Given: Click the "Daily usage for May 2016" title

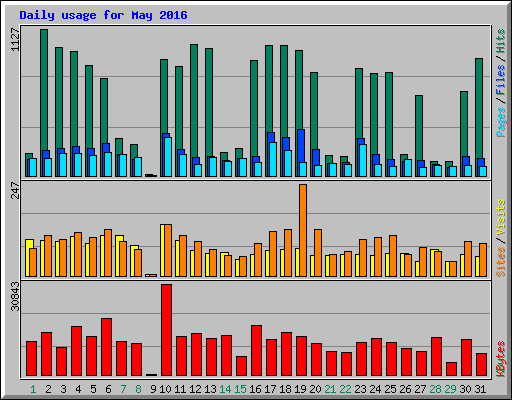Looking at the screenshot, I should [x=103, y=15].
